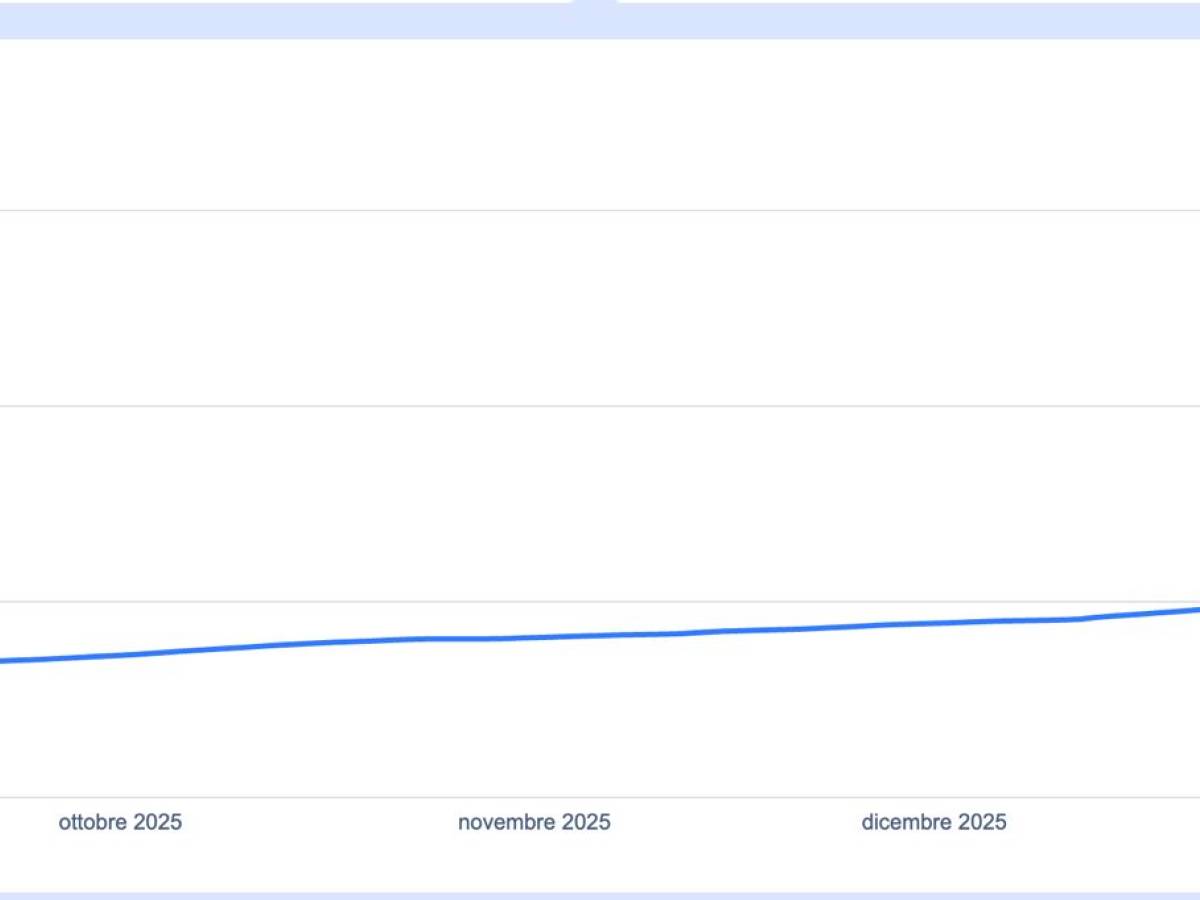This screenshot has height=900, width=1200.
Task: Click the gridline just above the blue line
Action: (600, 602)
